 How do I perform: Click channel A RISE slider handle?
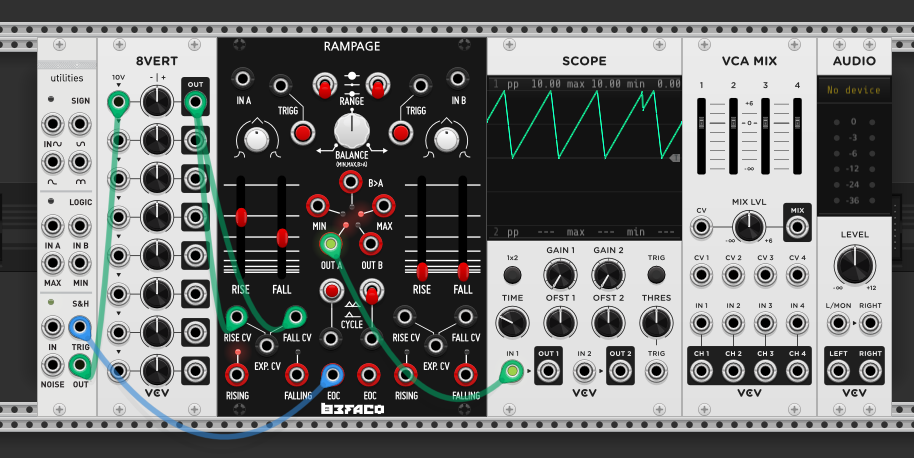[x=241, y=217]
